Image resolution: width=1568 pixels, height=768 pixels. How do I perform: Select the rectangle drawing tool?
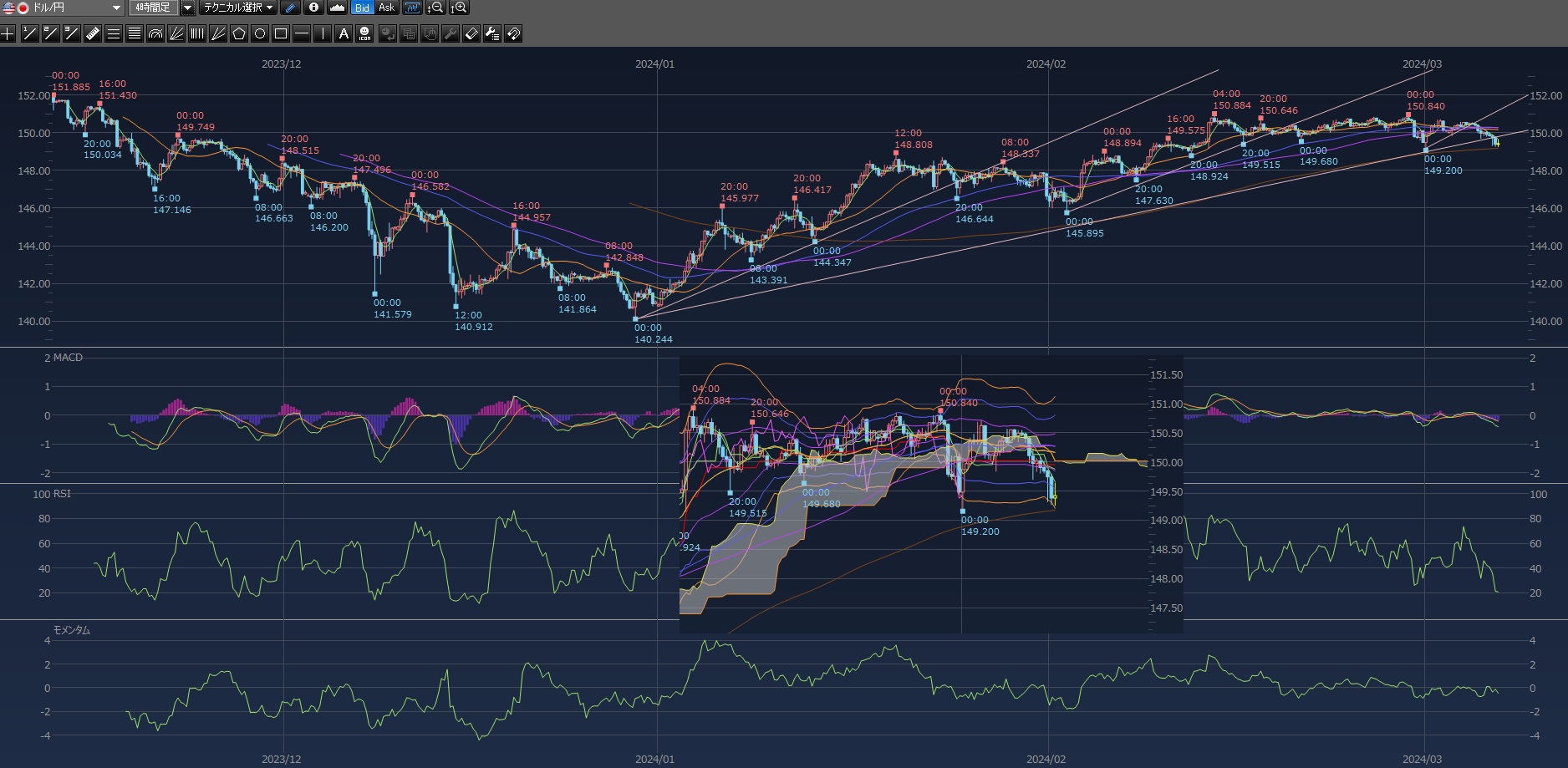(281, 33)
